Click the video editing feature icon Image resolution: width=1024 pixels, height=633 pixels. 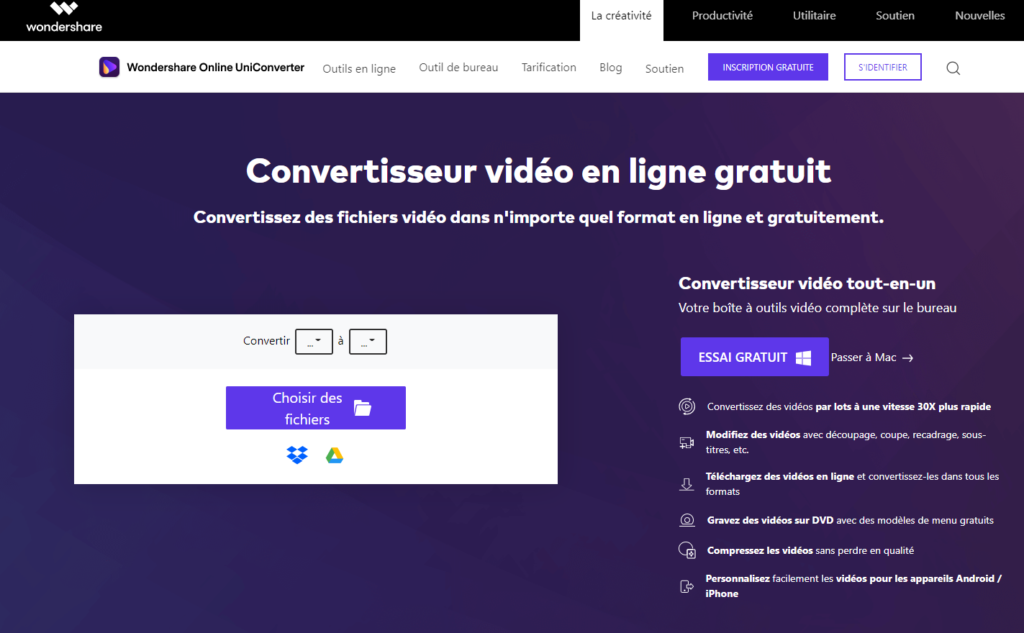(686, 442)
